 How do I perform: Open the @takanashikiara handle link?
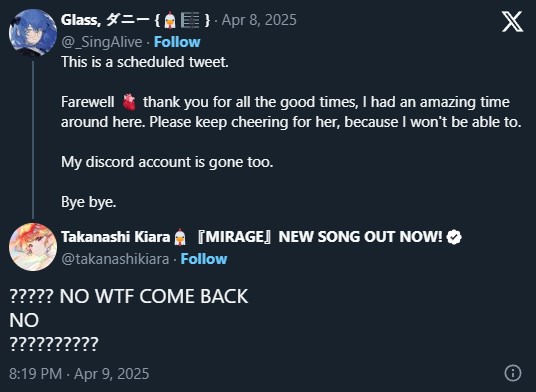[x=115, y=259]
